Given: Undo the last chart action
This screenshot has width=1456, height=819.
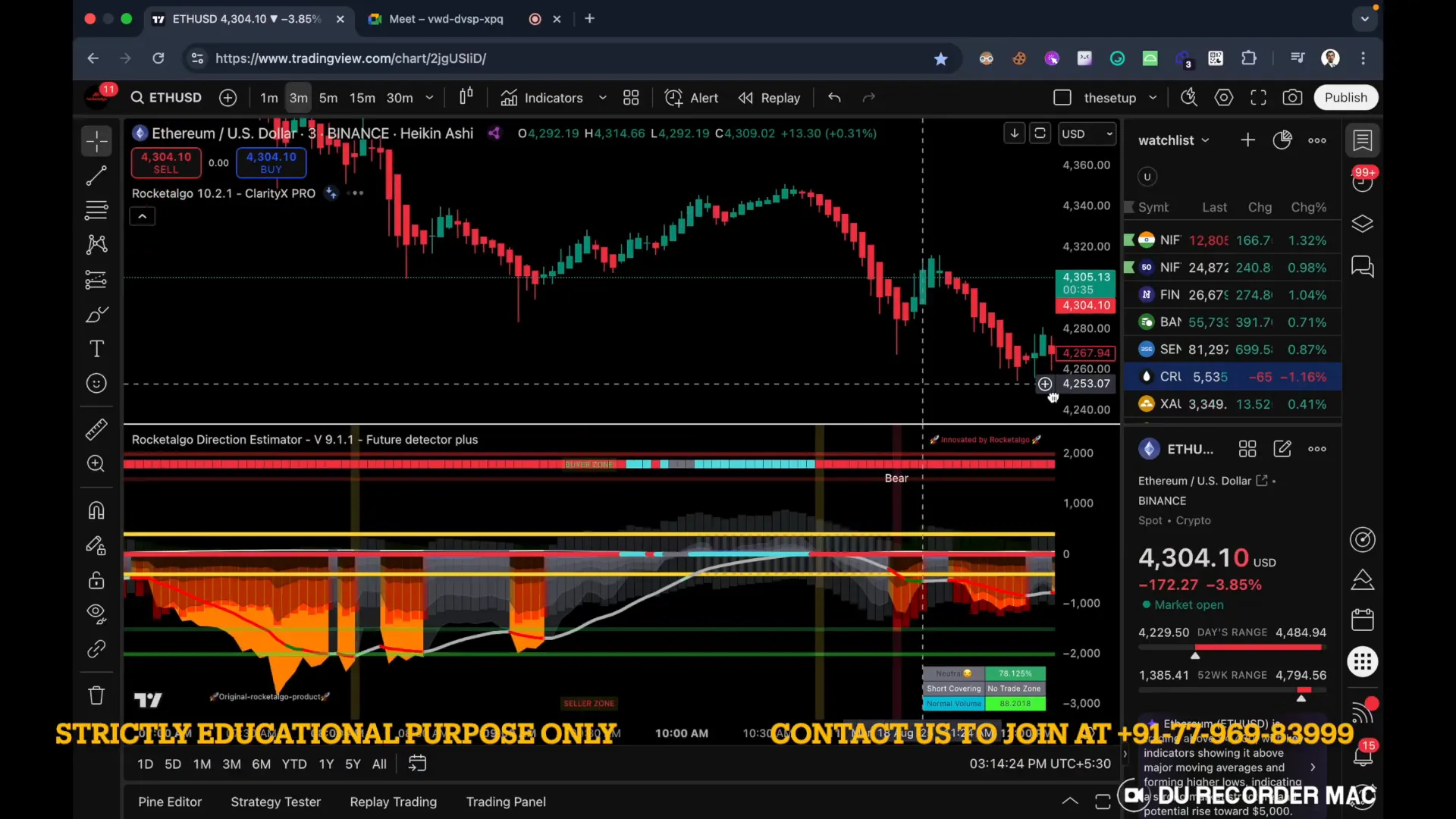Looking at the screenshot, I should coord(835,98).
